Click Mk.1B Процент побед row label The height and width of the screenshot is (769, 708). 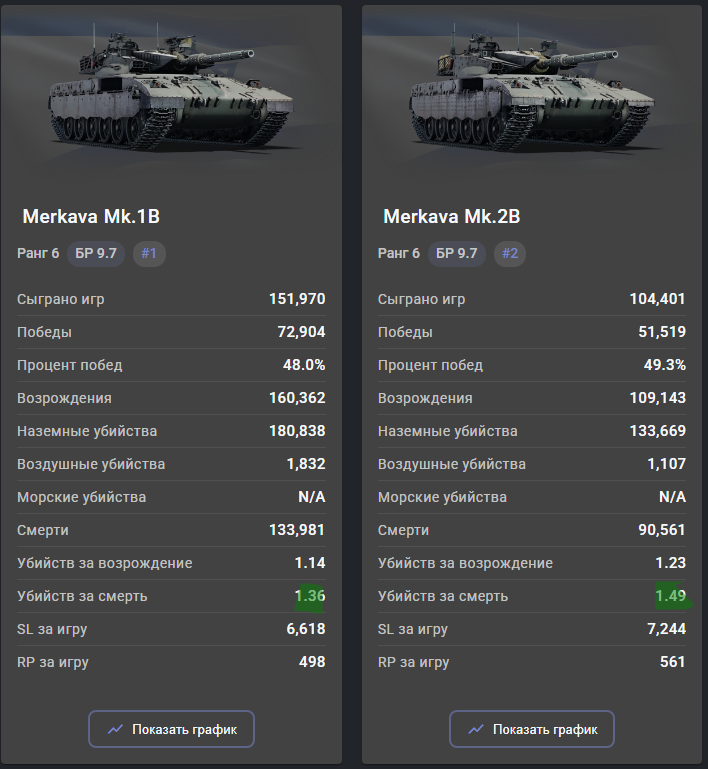coord(70,365)
